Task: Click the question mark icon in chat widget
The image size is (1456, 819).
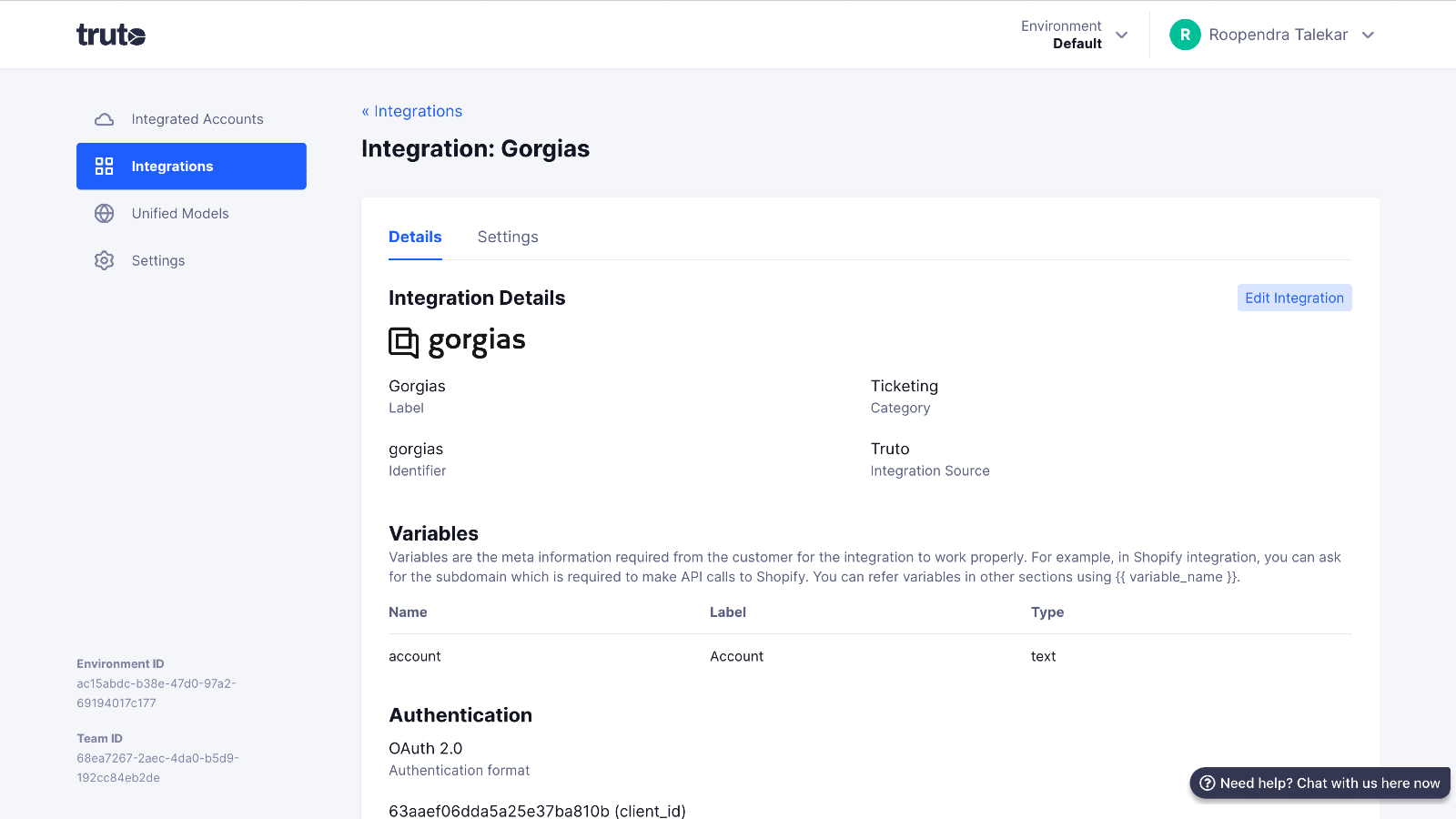Action: pyautogui.click(x=1208, y=783)
